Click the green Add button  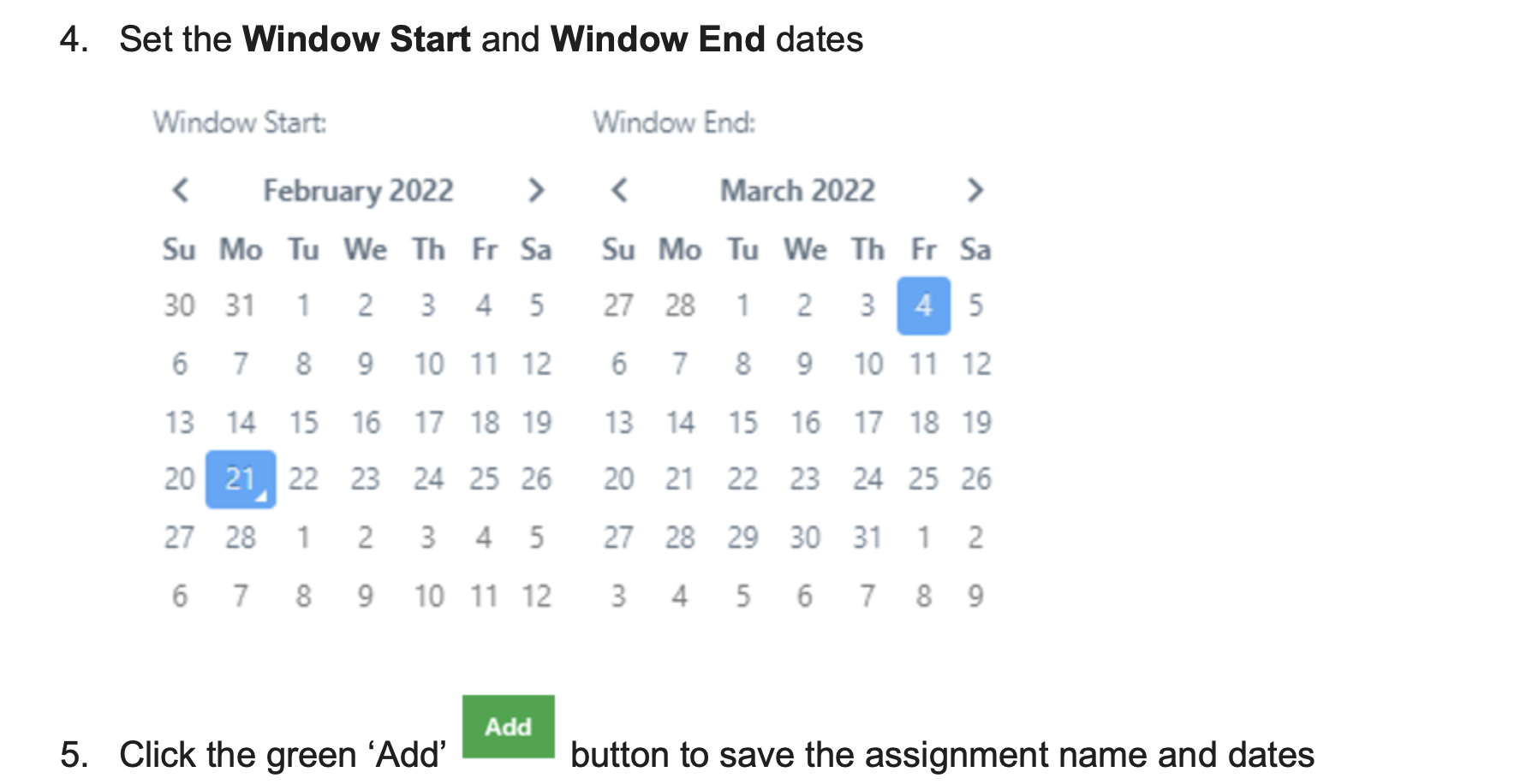point(508,727)
